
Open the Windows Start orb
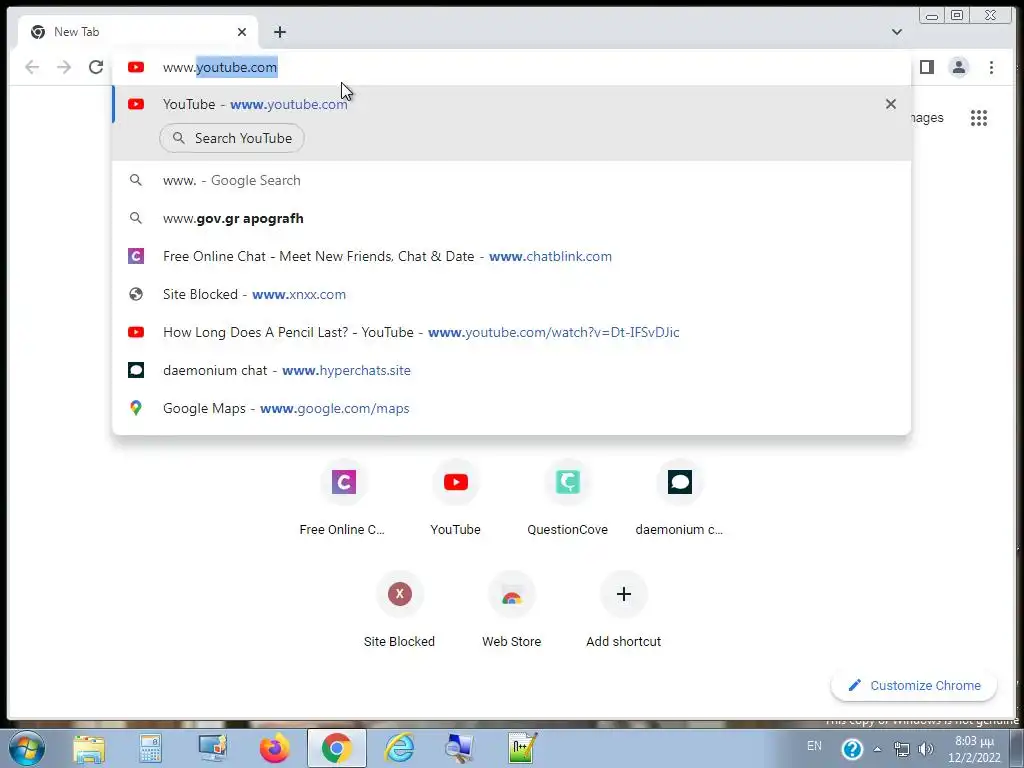[x=27, y=748]
